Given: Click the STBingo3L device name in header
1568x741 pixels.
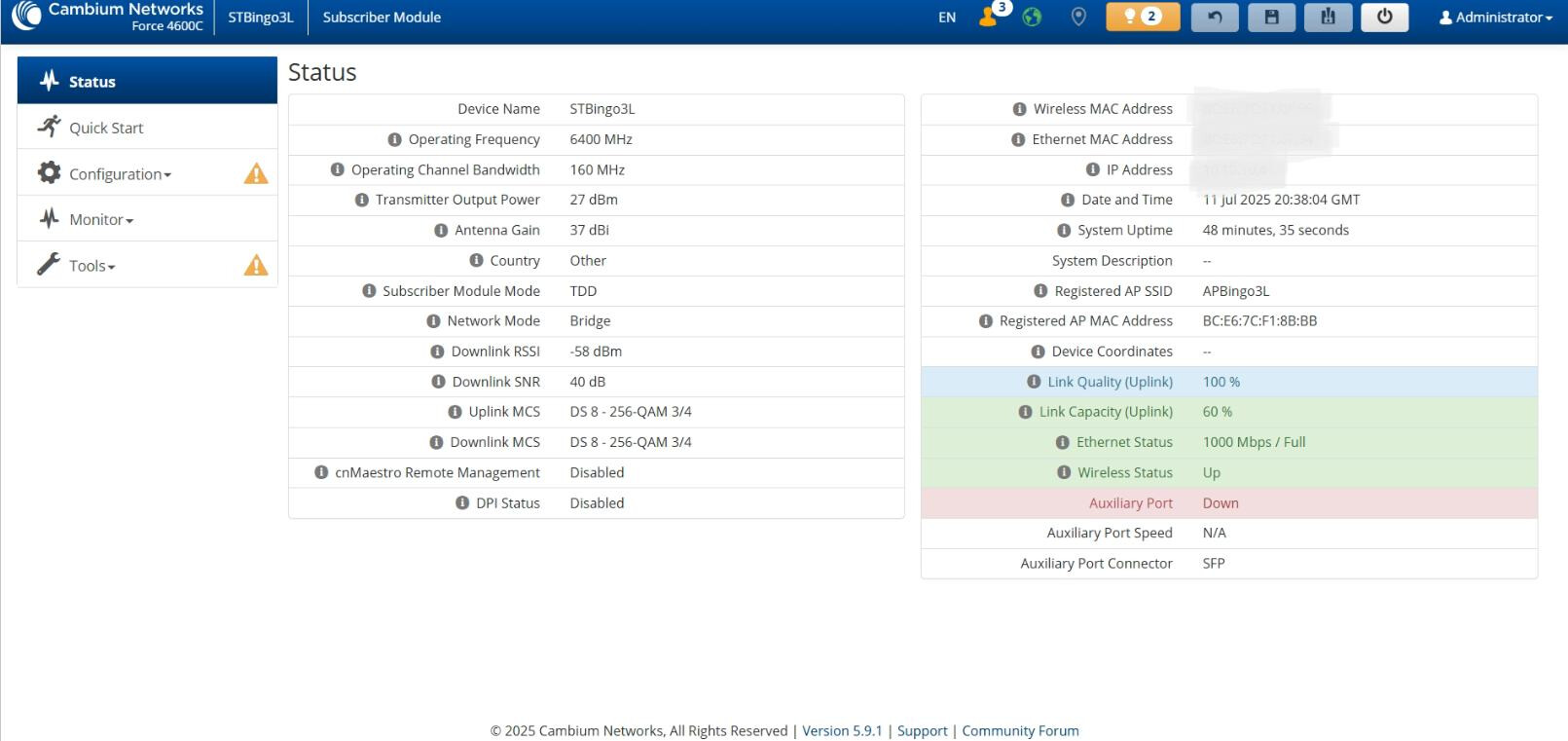Looking at the screenshot, I should pyautogui.click(x=260, y=18).
